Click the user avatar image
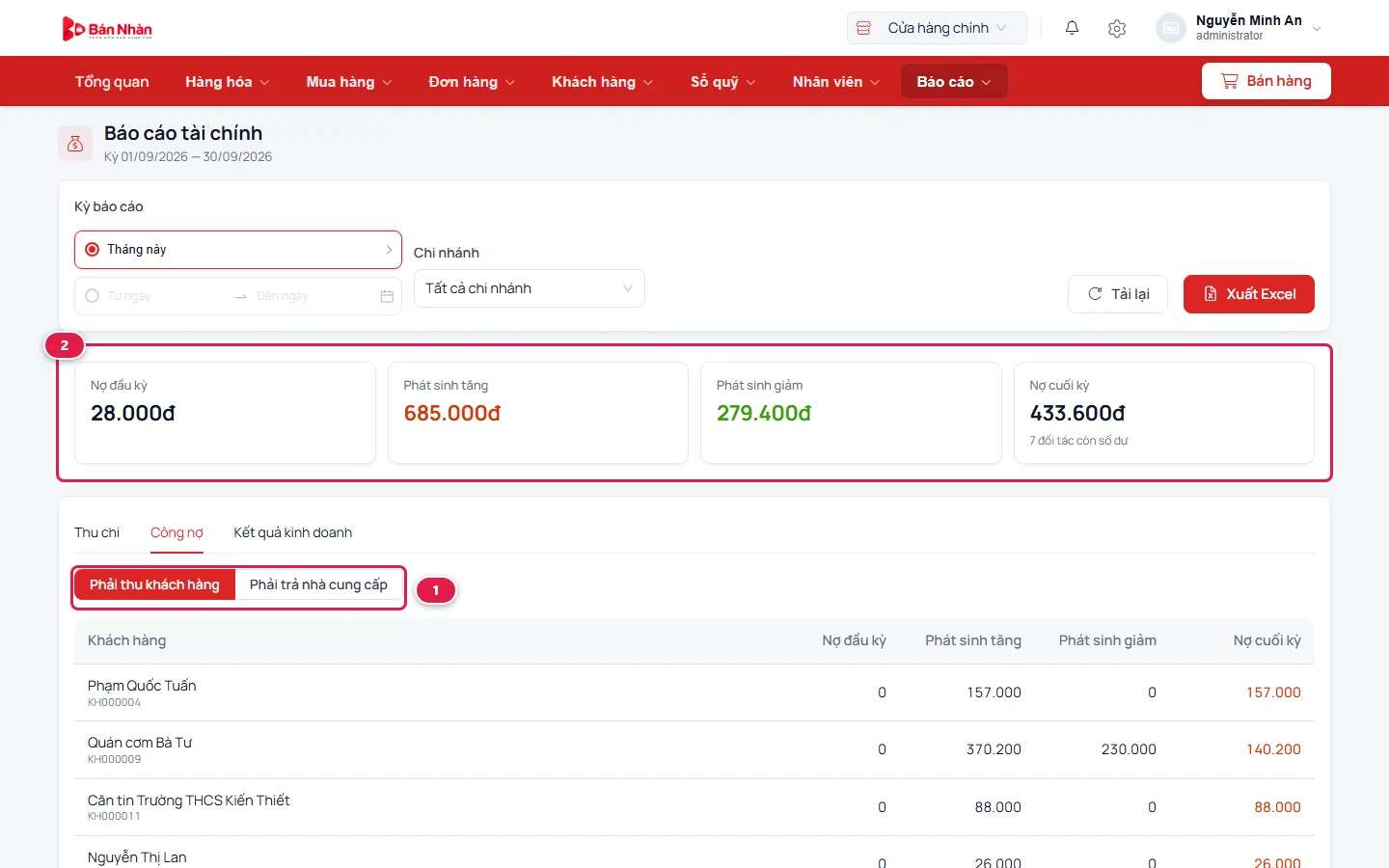This screenshot has width=1389, height=868. click(x=1171, y=28)
